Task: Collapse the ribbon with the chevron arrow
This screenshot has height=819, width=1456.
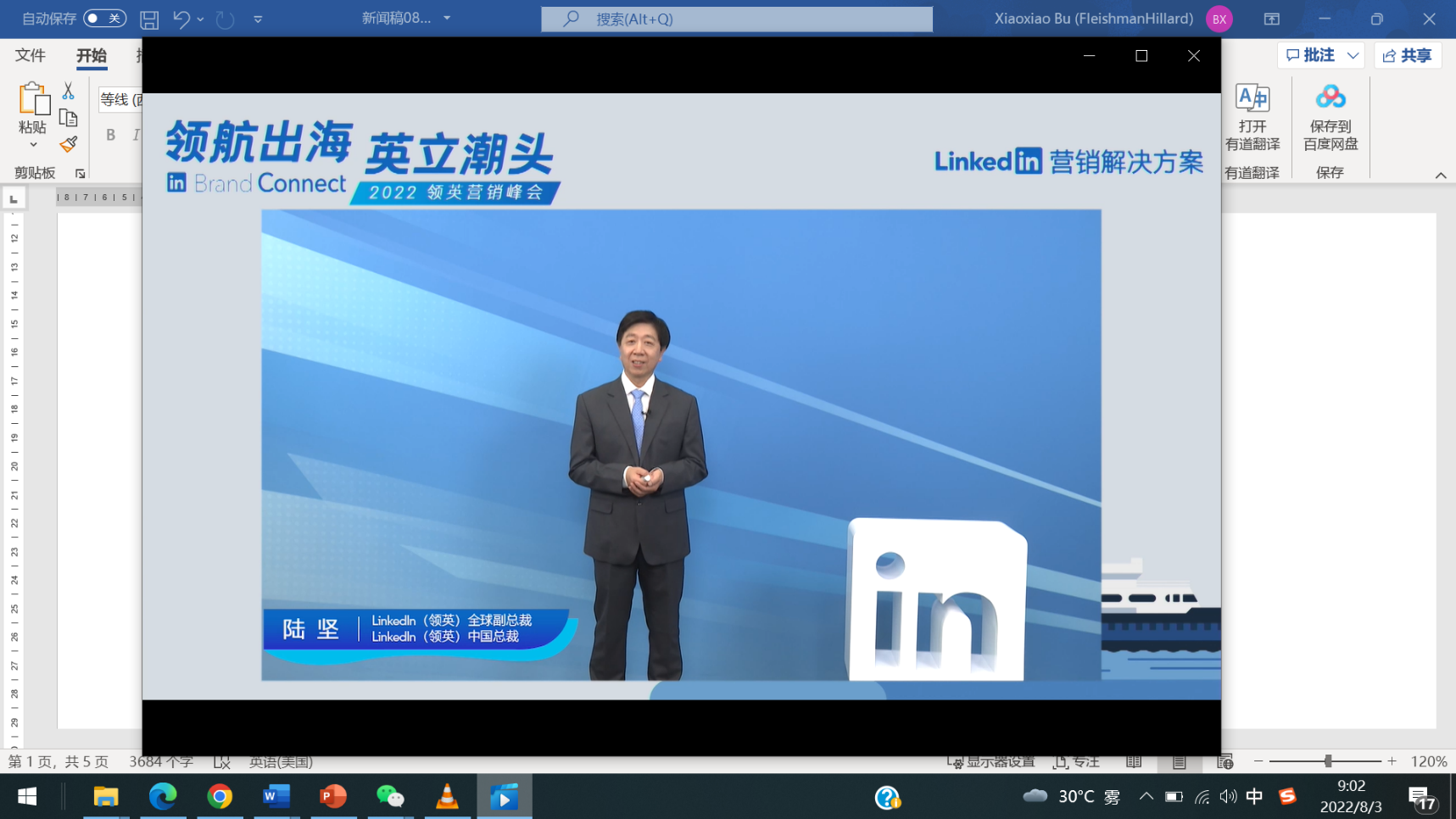Action: (1440, 175)
